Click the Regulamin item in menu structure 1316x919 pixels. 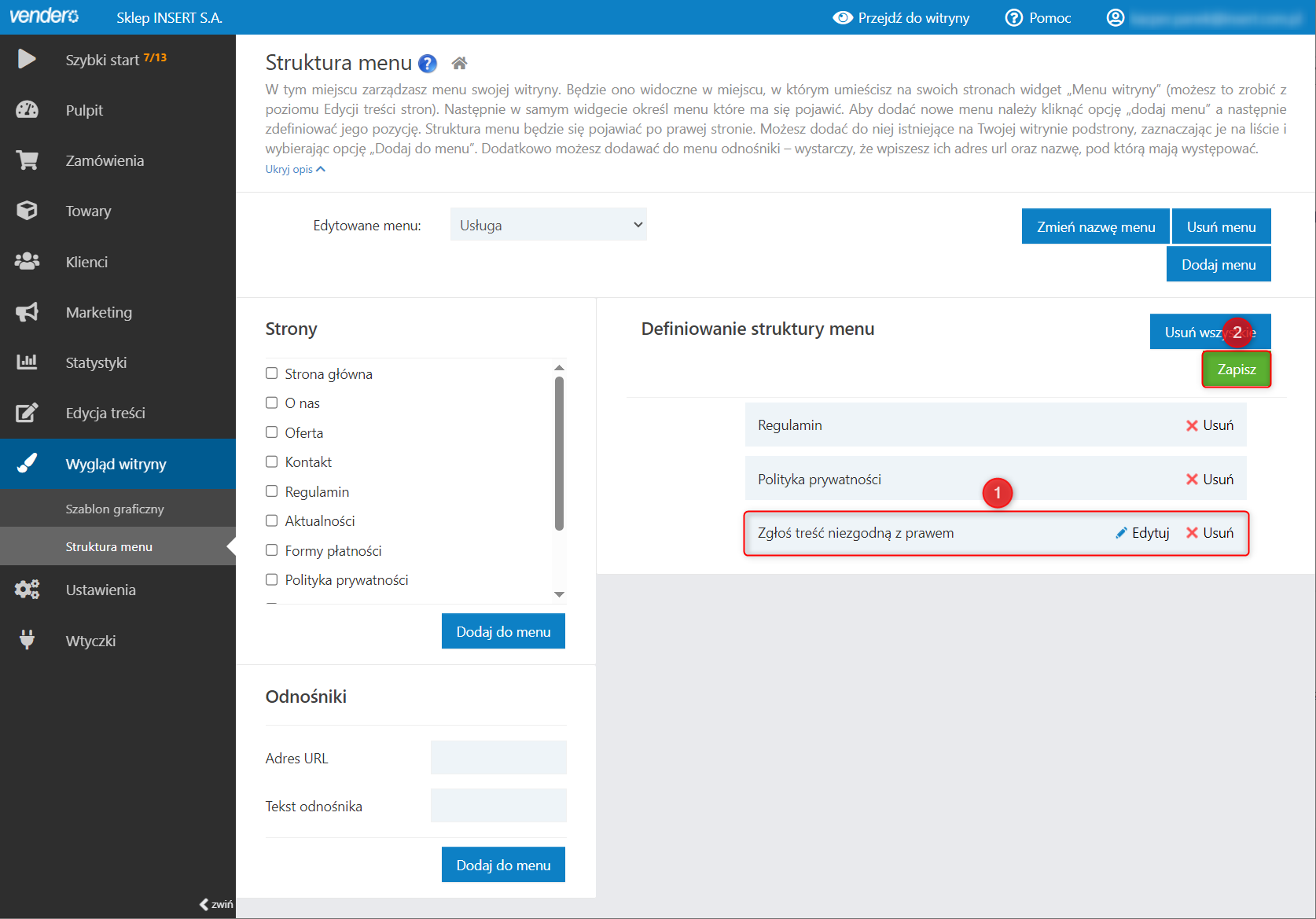tap(995, 425)
